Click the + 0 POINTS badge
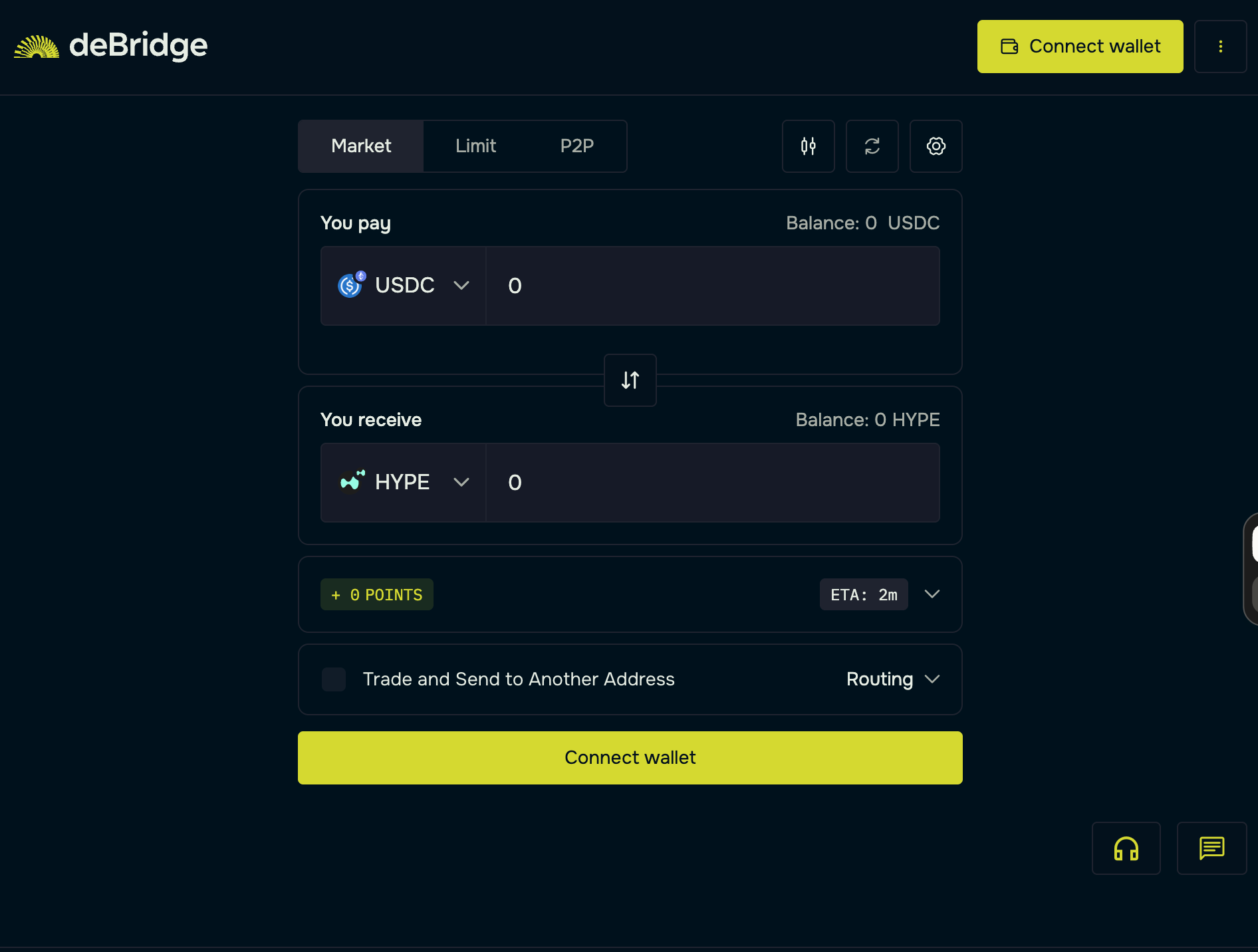 tap(376, 594)
